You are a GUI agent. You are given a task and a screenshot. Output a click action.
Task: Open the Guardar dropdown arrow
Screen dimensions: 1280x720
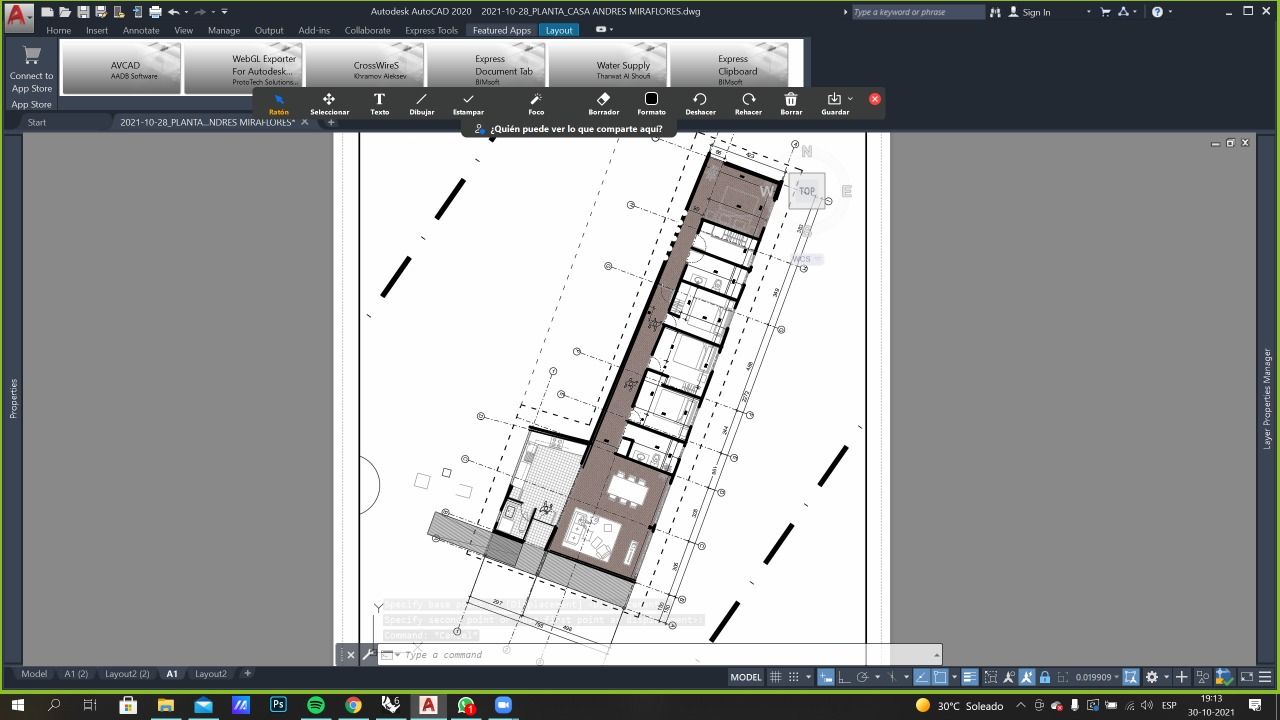pyautogui.click(x=850, y=99)
